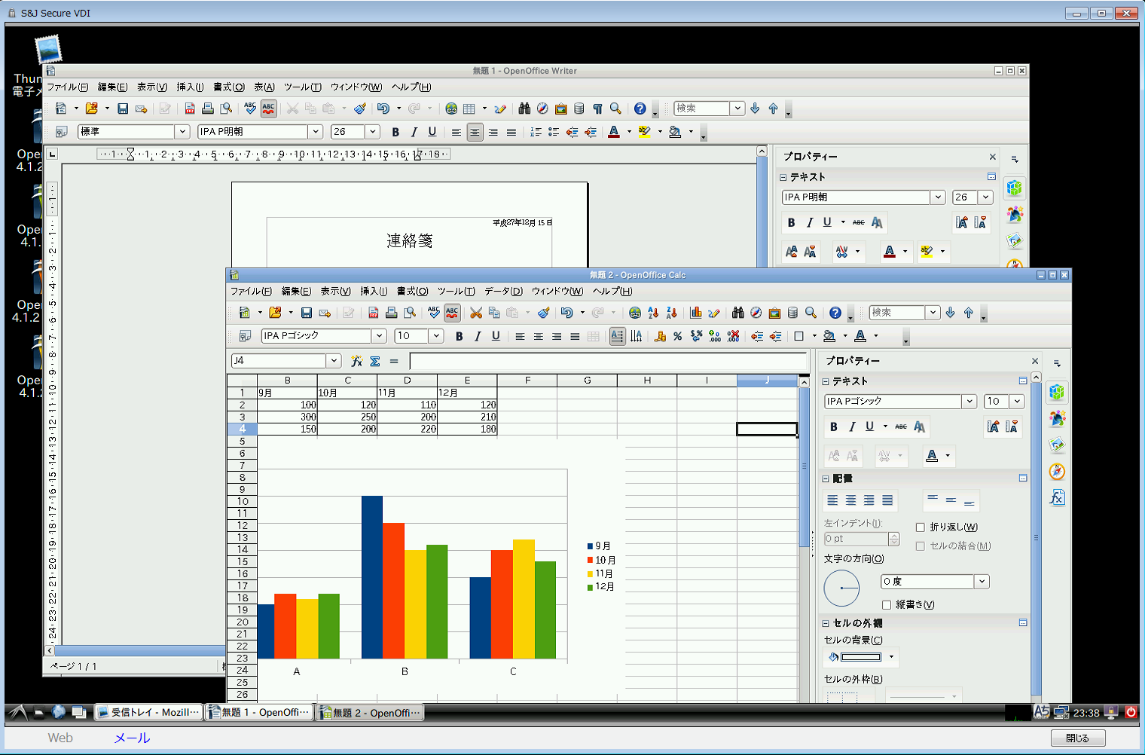Click the Web link at bottom
The width and height of the screenshot is (1145, 755).
[x=60, y=737]
